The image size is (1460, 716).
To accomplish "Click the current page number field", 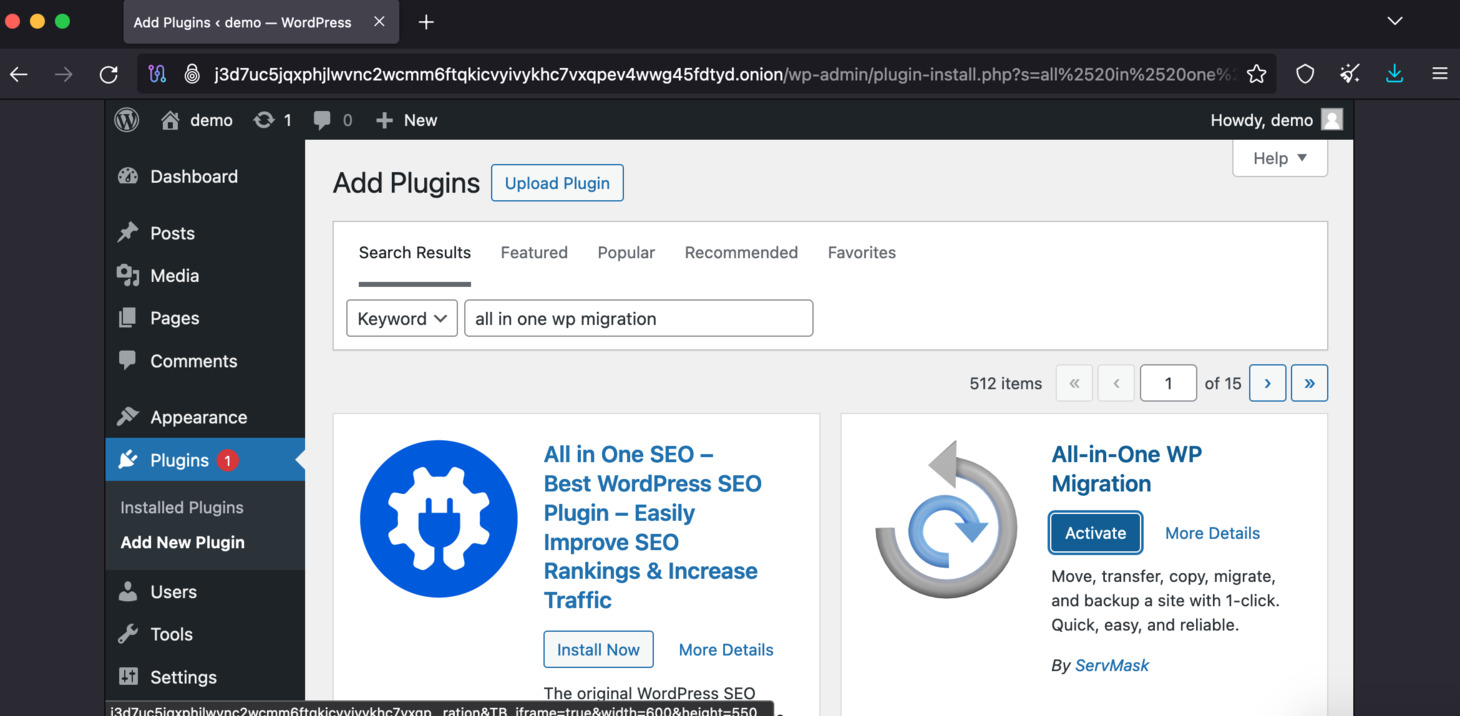I will [1168, 383].
